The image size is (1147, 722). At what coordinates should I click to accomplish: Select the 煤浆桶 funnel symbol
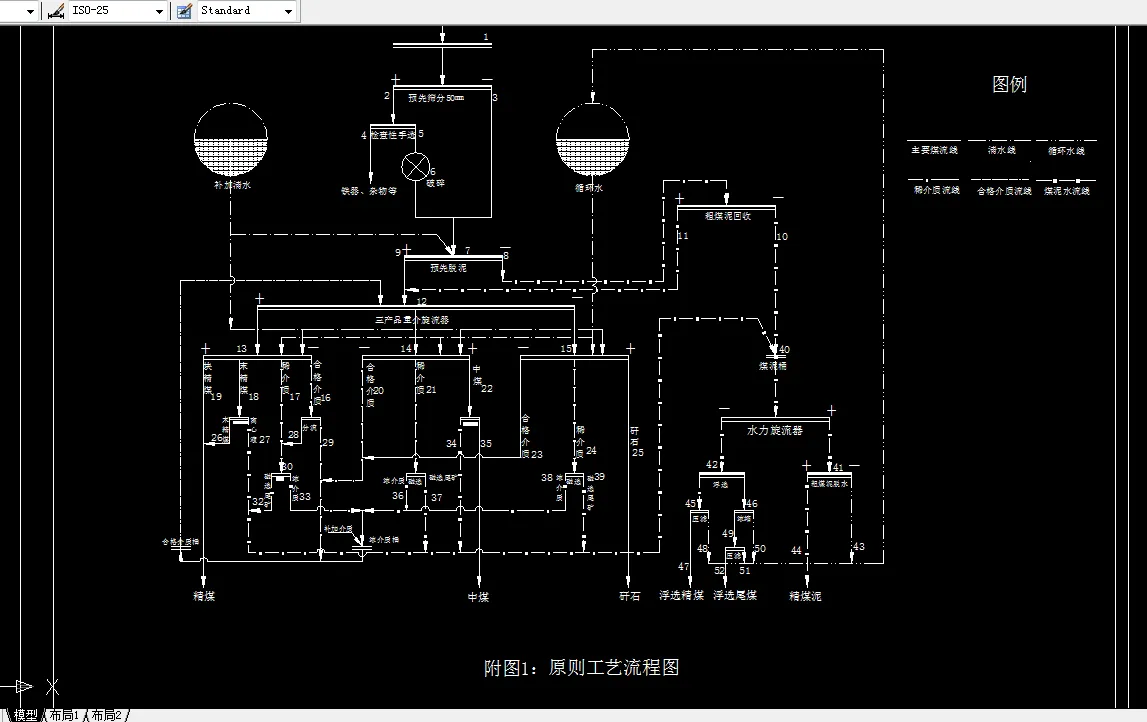point(775,356)
